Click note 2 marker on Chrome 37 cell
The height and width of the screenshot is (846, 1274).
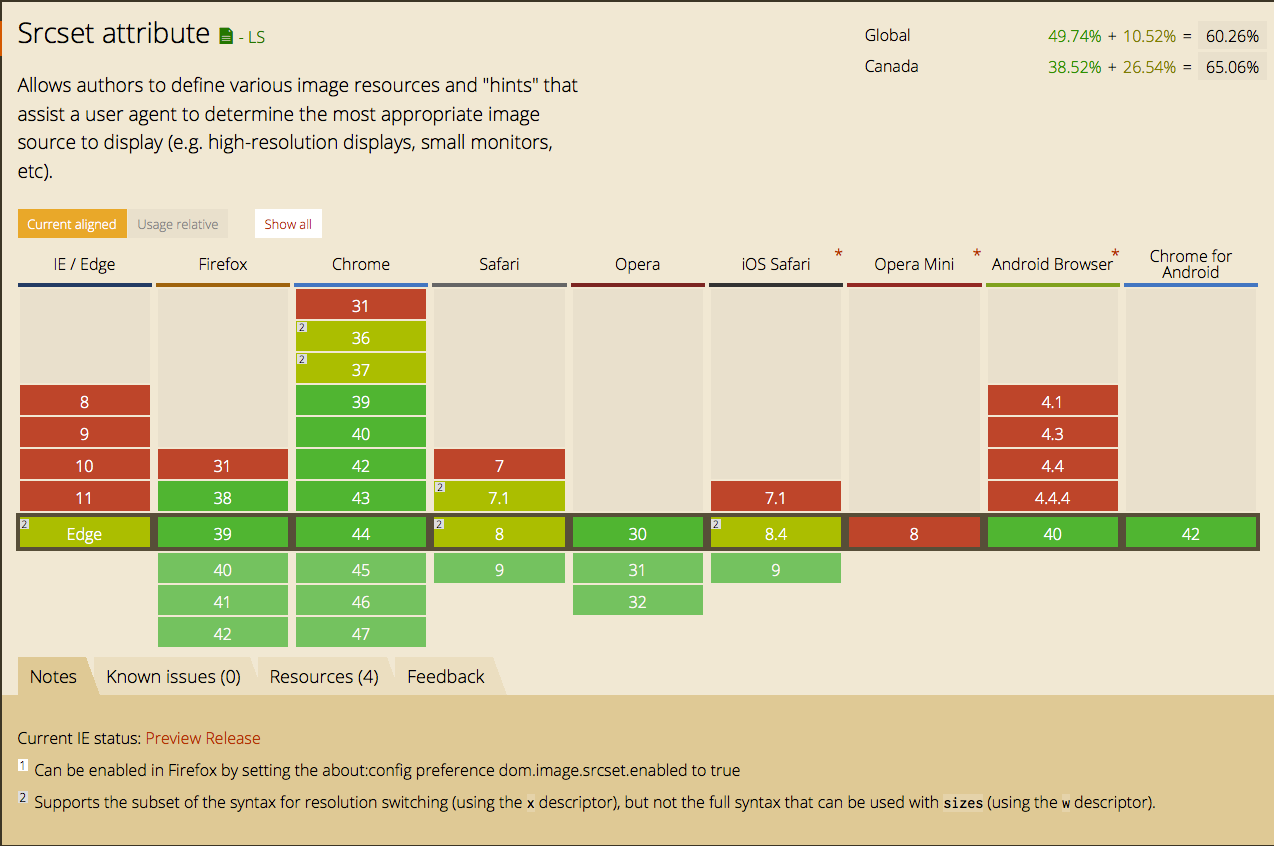coord(301,359)
